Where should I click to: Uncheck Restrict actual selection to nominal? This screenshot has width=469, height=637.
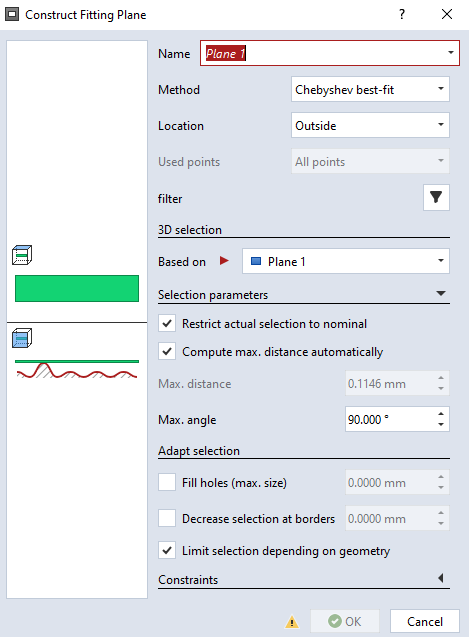pyautogui.click(x=167, y=324)
